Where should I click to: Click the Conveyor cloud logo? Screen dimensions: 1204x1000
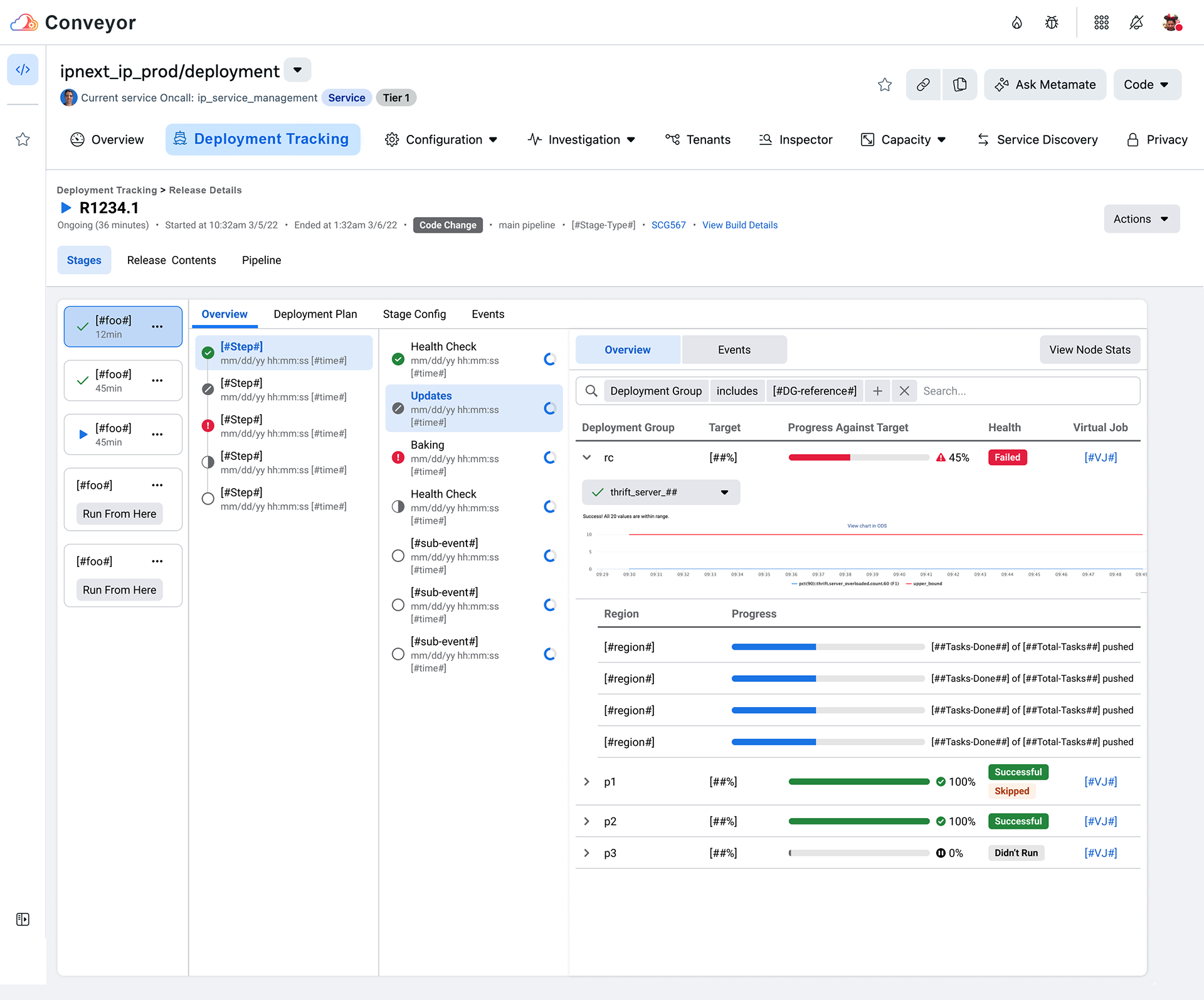(24, 23)
